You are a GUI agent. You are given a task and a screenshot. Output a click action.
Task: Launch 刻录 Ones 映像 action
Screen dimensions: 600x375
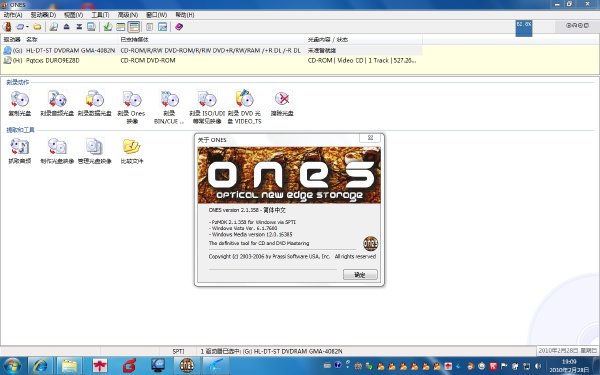[x=132, y=107]
